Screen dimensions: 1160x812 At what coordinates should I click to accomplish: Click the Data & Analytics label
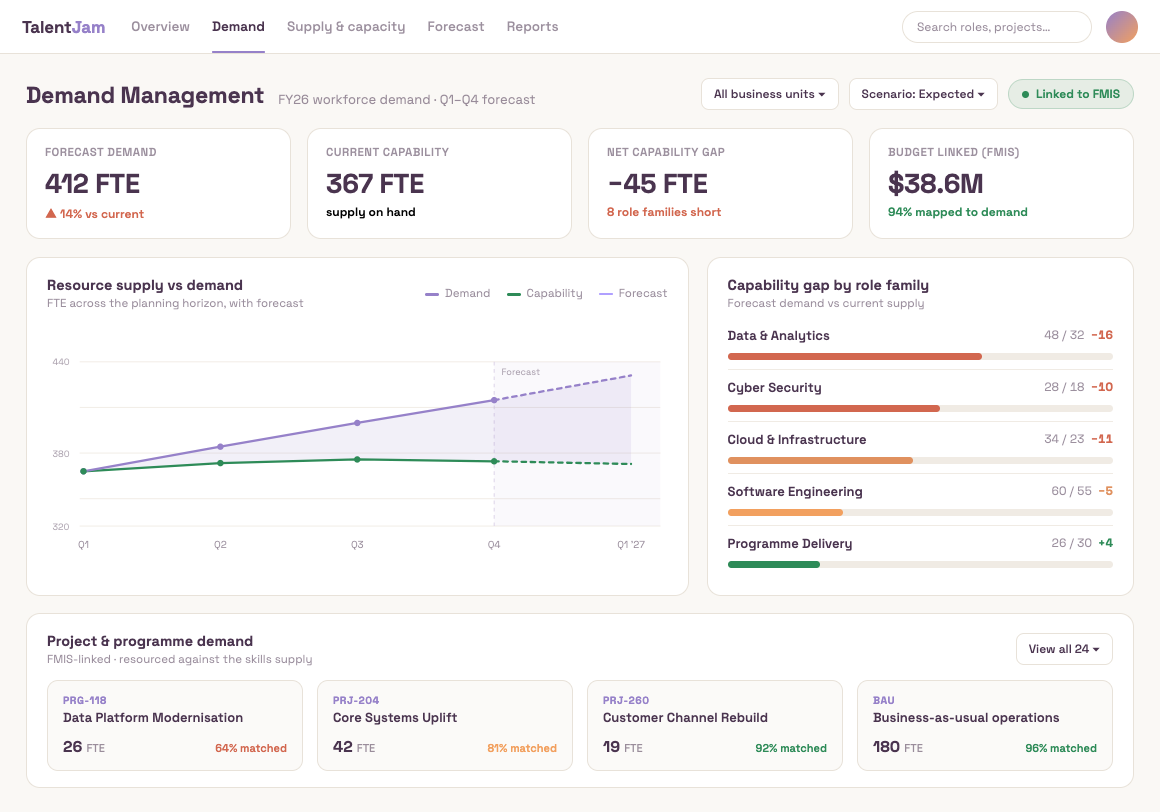pos(778,336)
